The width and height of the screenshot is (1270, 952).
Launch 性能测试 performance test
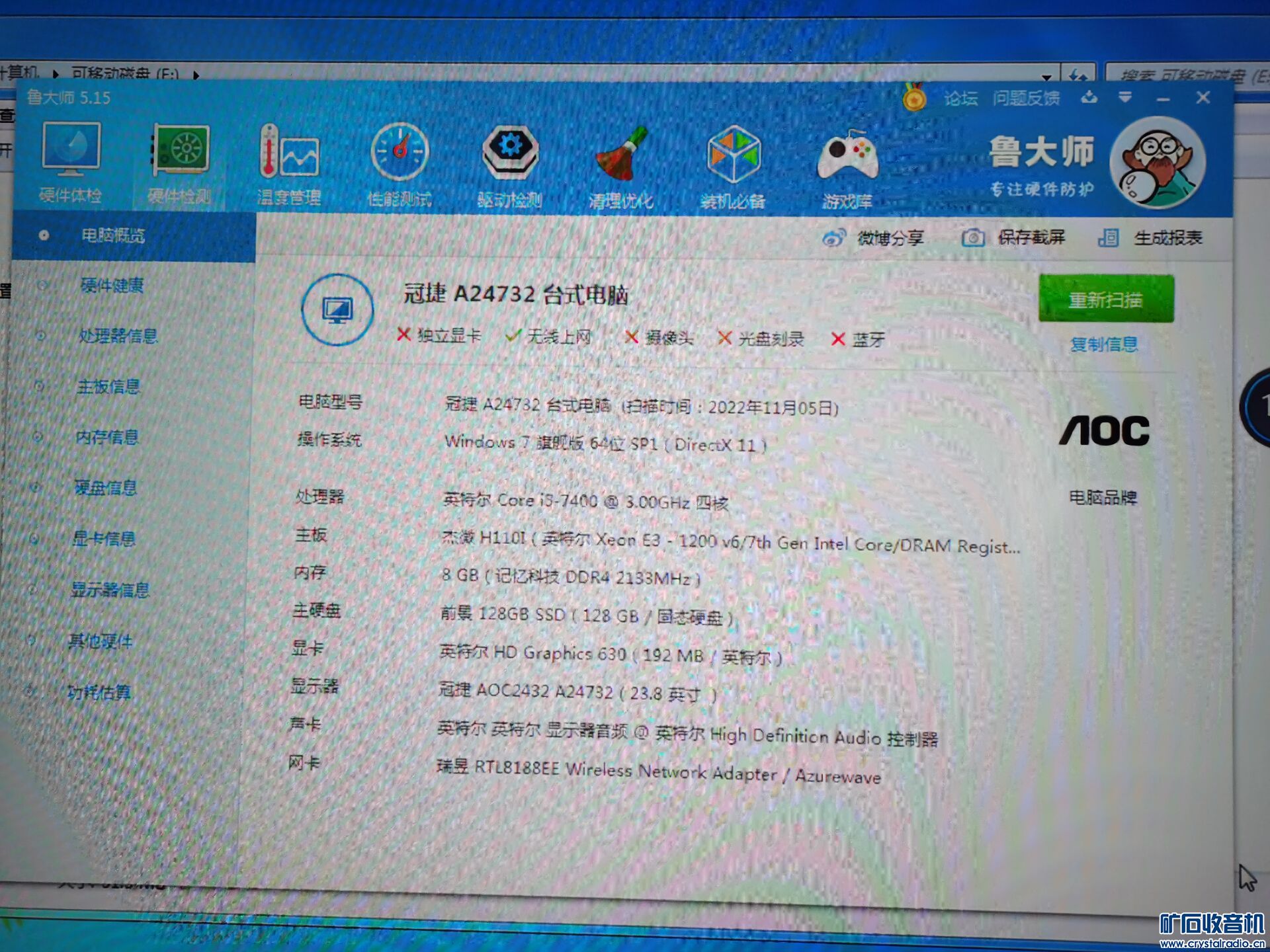400,166
